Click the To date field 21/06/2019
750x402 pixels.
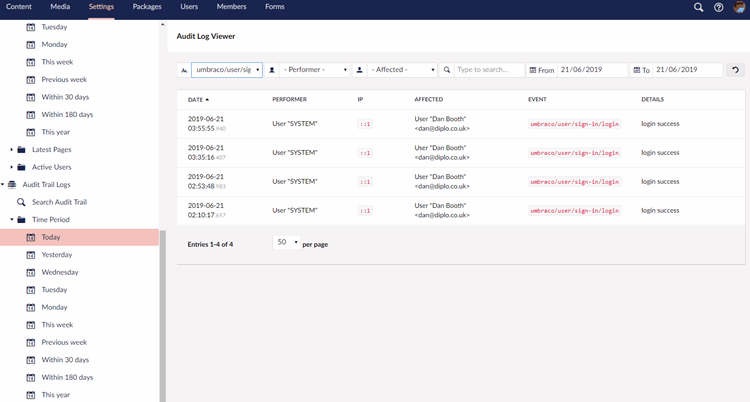(x=687, y=70)
